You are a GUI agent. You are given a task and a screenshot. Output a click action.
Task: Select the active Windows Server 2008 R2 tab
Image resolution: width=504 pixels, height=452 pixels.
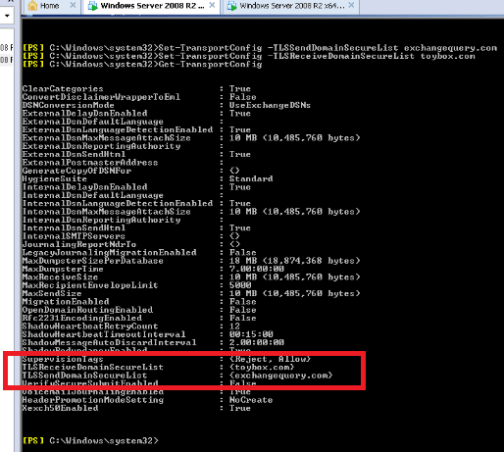(x=152, y=6)
